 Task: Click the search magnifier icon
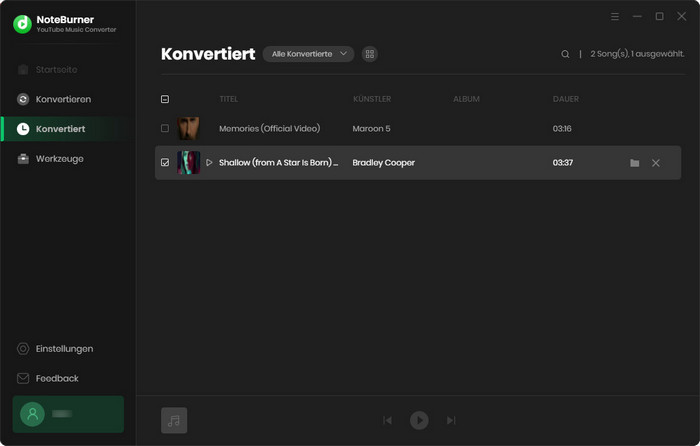click(x=565, y=54)
